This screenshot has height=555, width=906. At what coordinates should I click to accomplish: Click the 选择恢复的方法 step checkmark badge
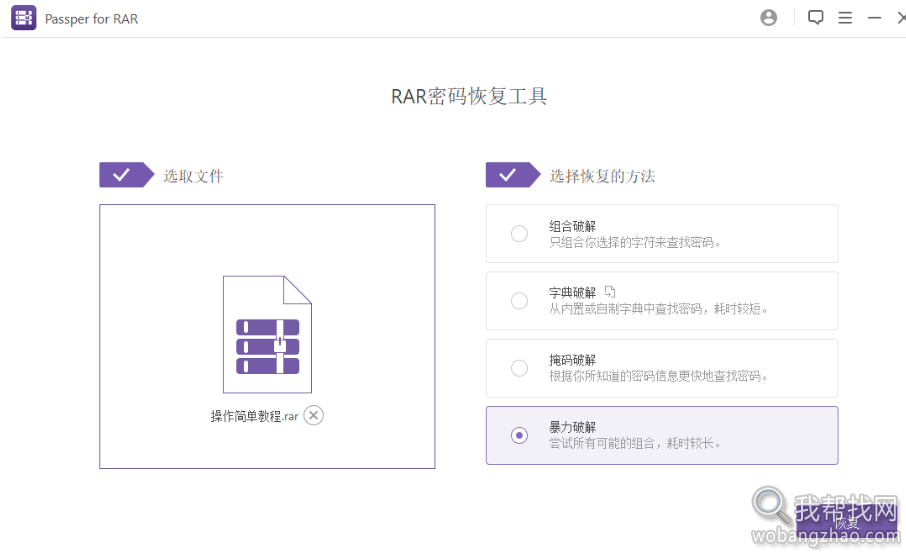pyautogui.click(x=513, y=175)
